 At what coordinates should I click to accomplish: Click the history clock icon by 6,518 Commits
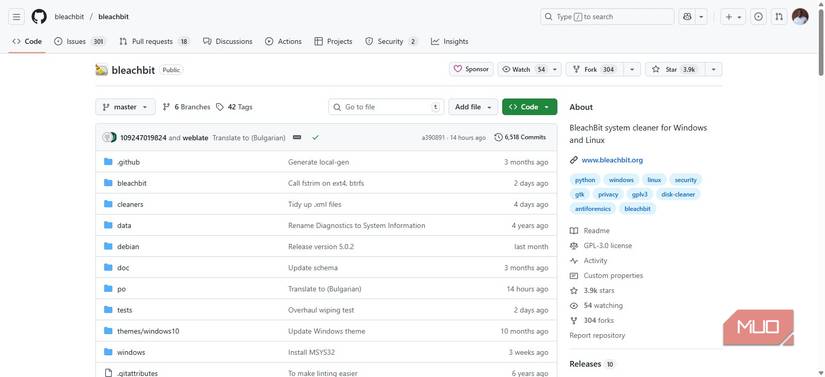point(498,137)
